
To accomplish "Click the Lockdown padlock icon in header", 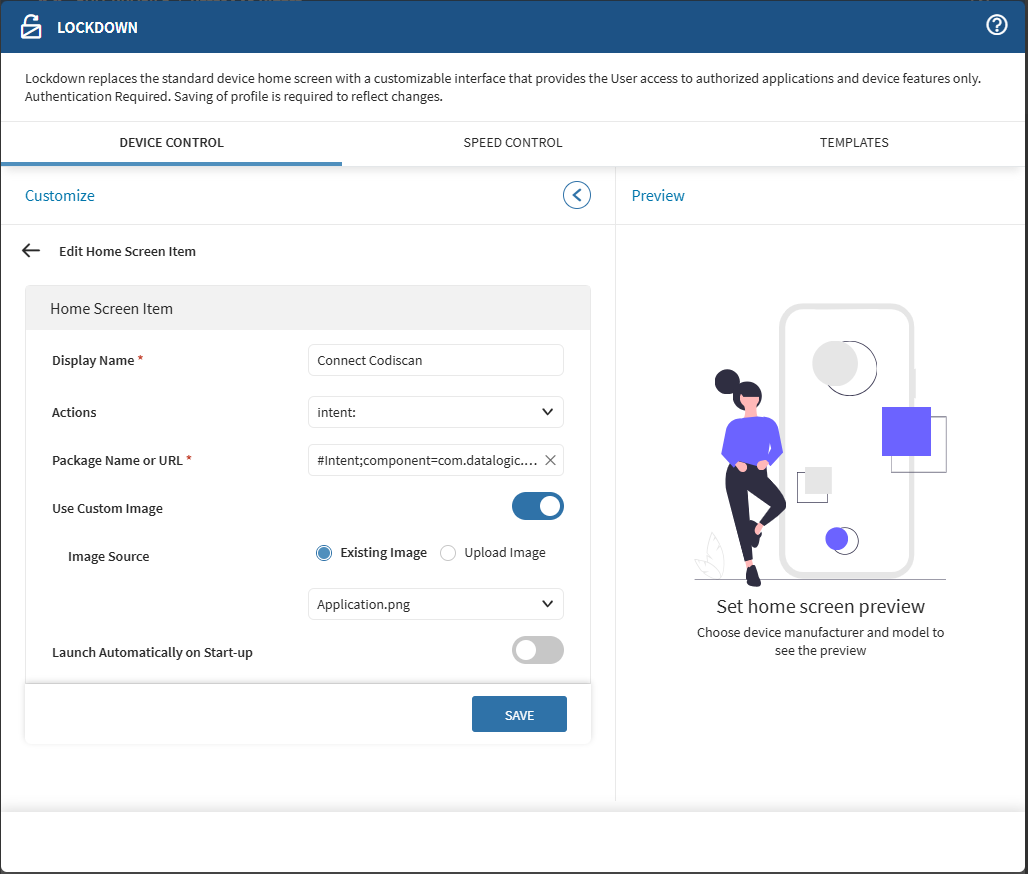I will click(x=32, y=27).
